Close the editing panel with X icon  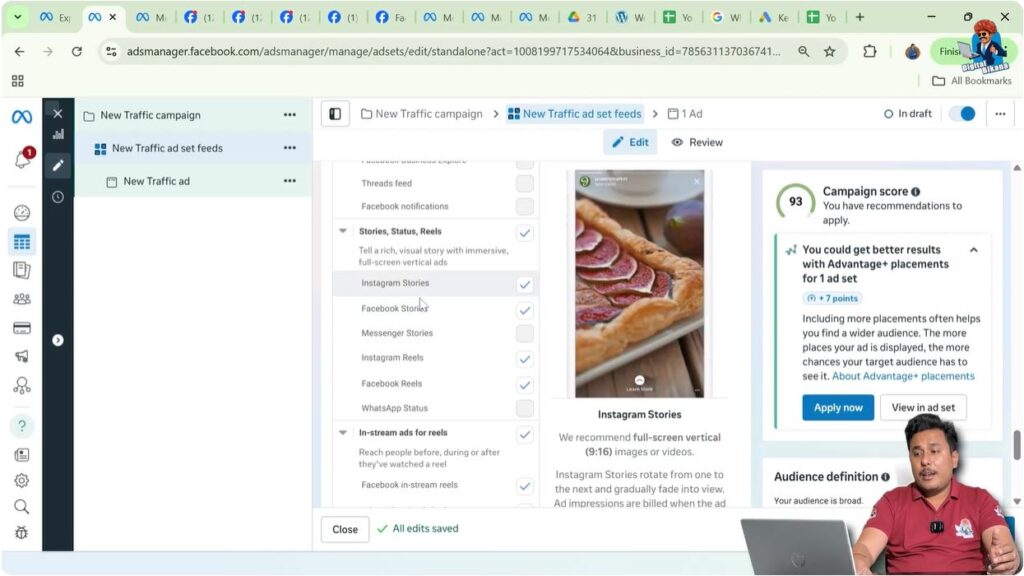click(x=57, y=114)
